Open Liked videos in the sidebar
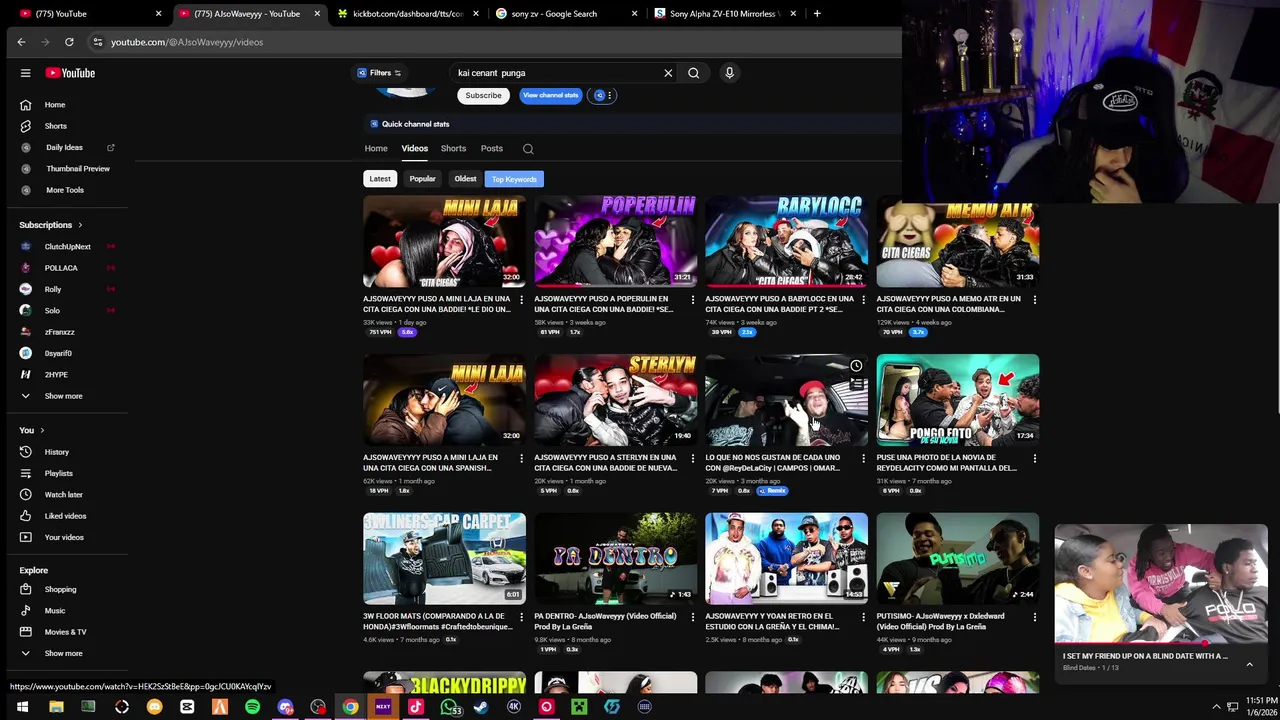Image resolution: width=1280 pixels, height=720 pixels. point(66,516)
